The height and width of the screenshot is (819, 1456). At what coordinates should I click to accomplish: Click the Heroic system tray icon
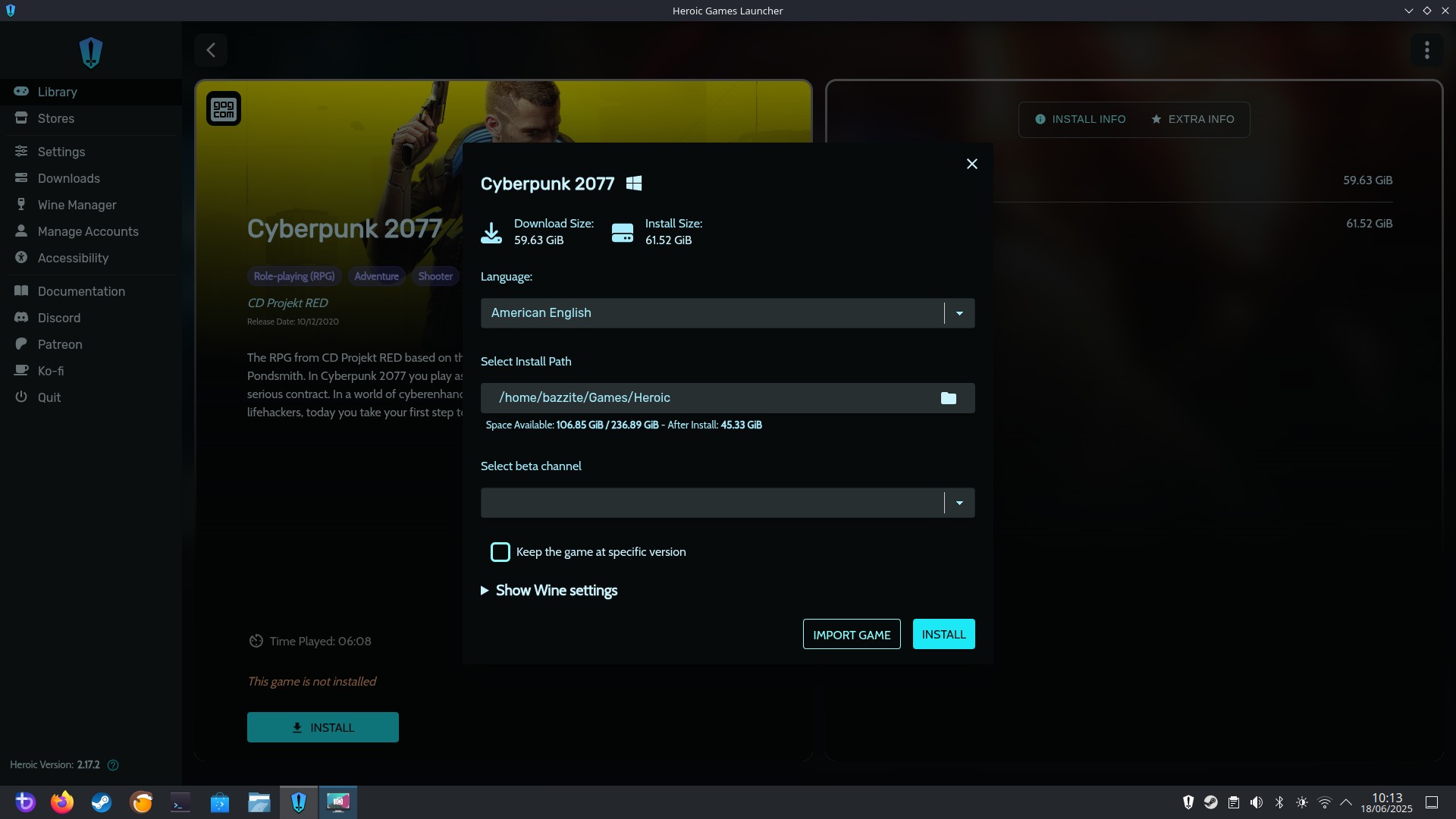pyautogui.click(x=1188, y=802)
